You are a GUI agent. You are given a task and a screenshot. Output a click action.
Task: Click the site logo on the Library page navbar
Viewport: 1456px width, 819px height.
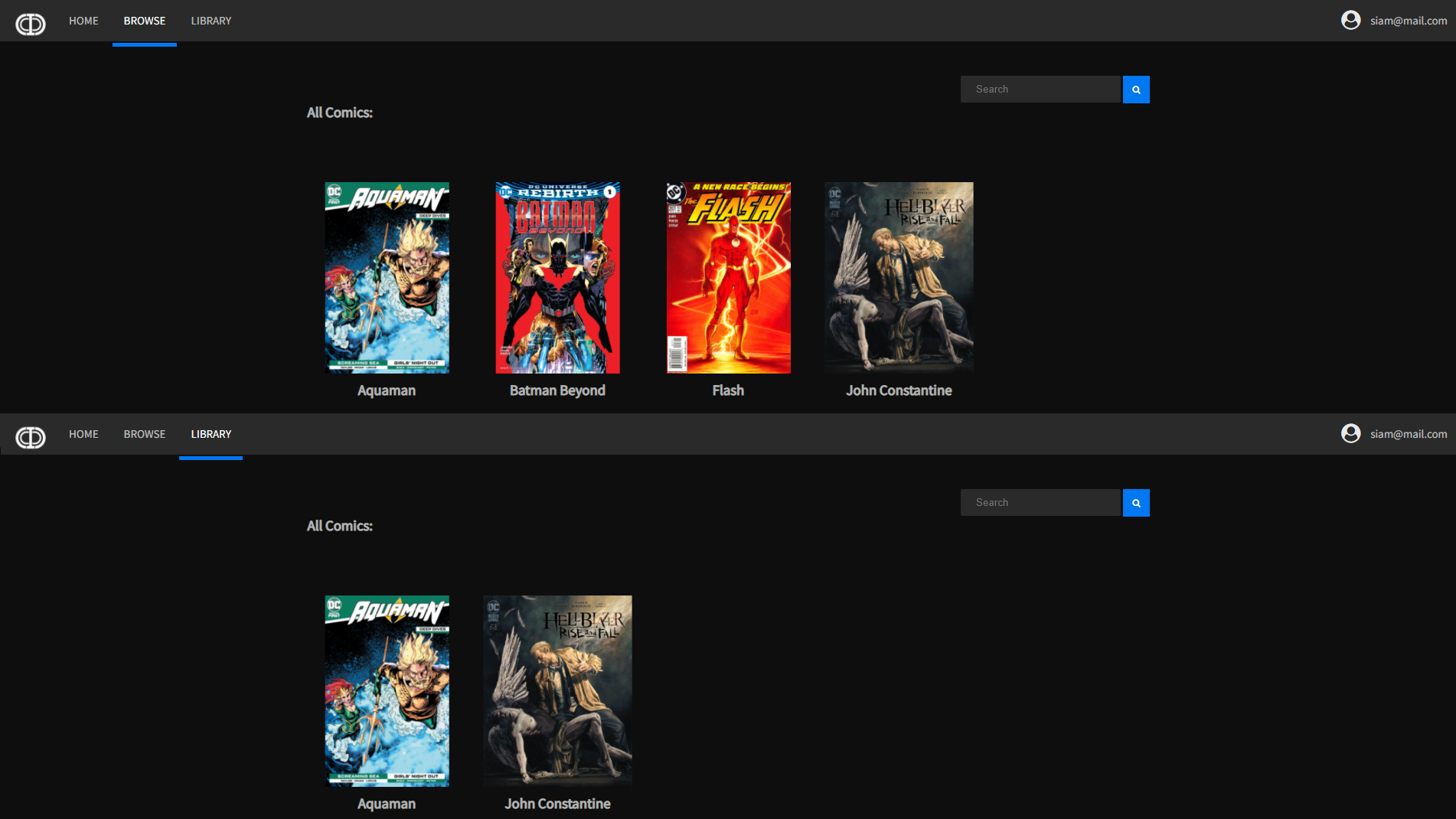31,438
